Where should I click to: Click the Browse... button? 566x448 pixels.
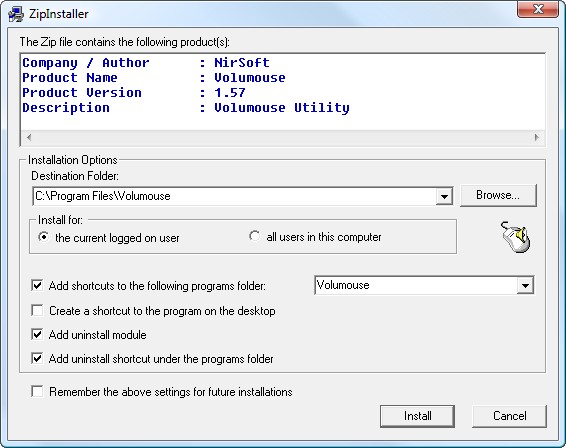pos(498,195)
